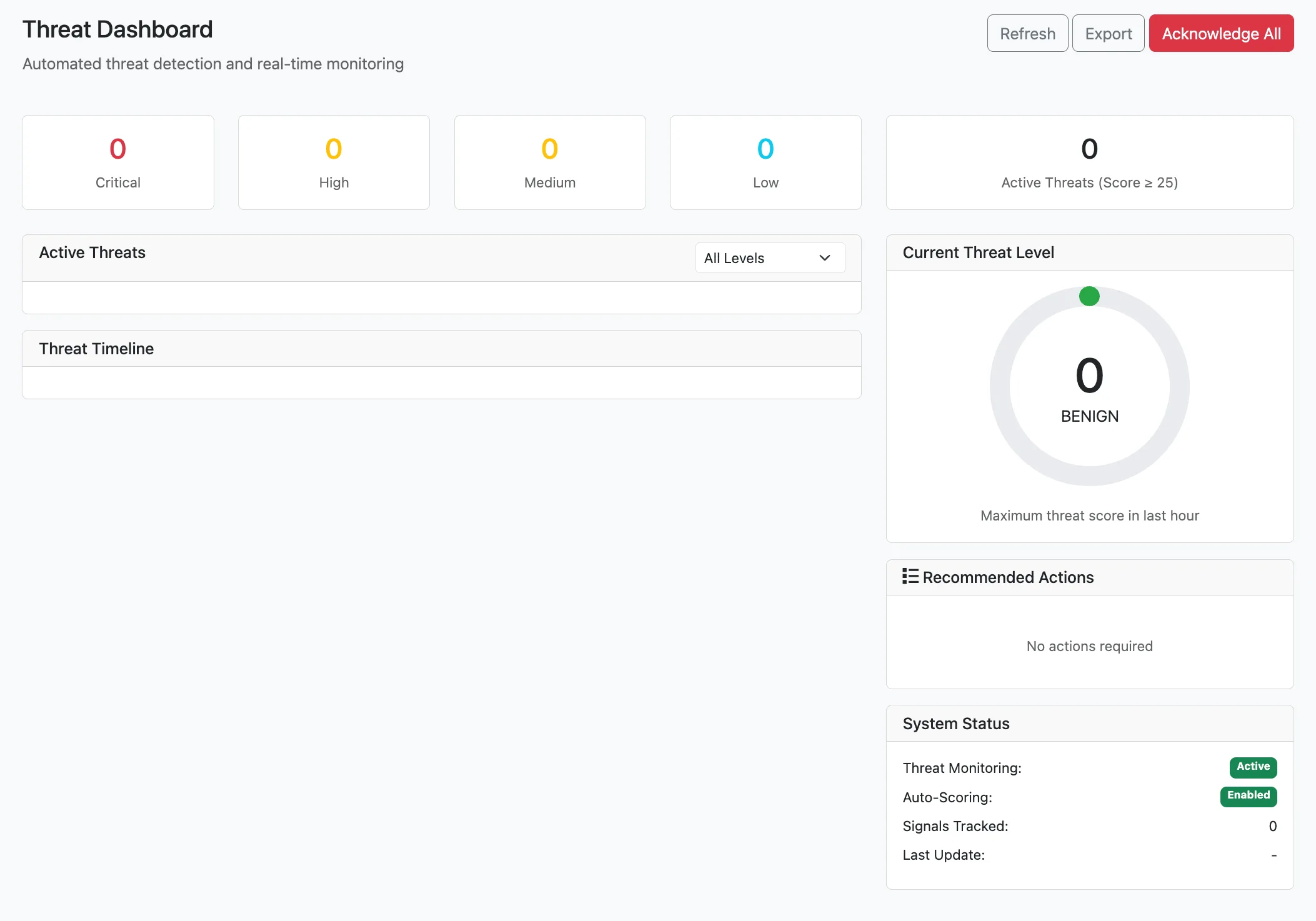This screenshot has height=921, width=1316.
Task: Click the Export button
Action: tap(1108, 33)
